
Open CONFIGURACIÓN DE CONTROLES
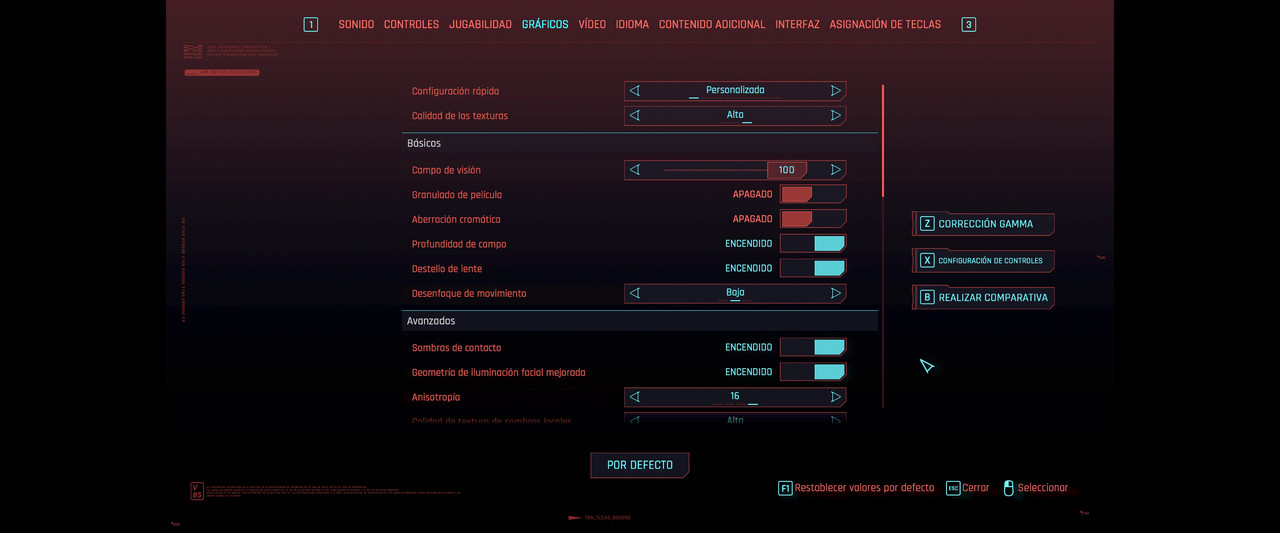coord(985,260)
